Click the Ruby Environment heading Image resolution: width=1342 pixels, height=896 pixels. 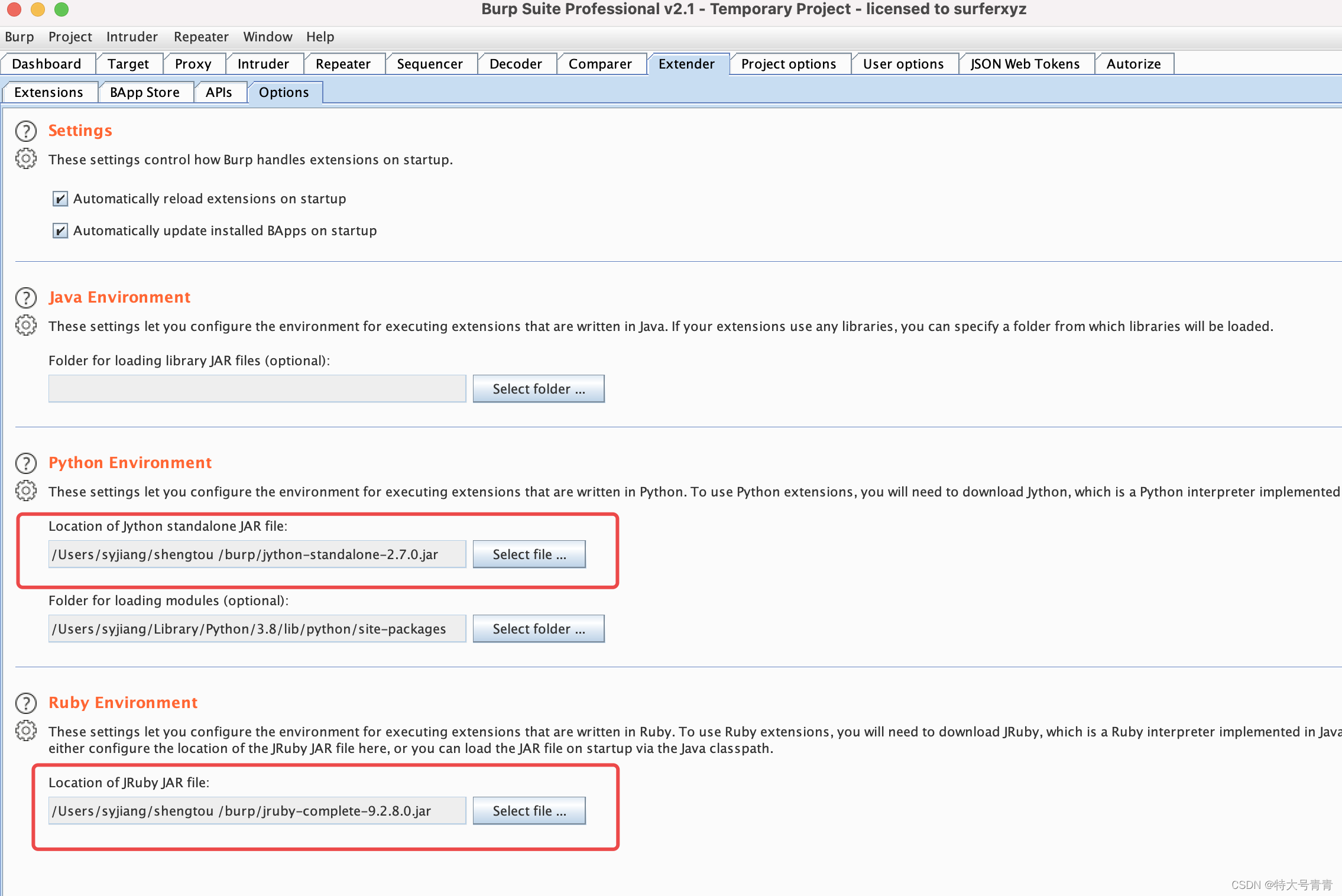[x=123, y=703]
